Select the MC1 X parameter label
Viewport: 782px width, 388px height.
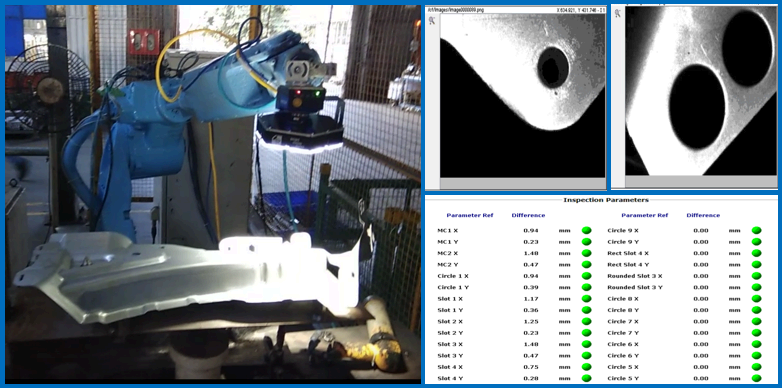pos(447,230)
